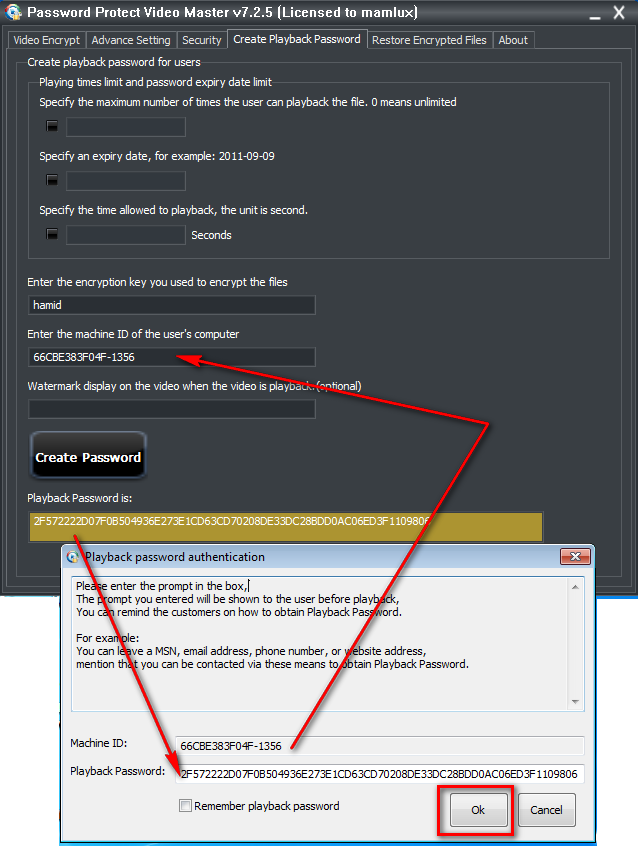The width and height of the screenshot is (638, 846).
Task: Tick Remember playback password checkbox
Action: pyautogui.click(x=185, y=806)
